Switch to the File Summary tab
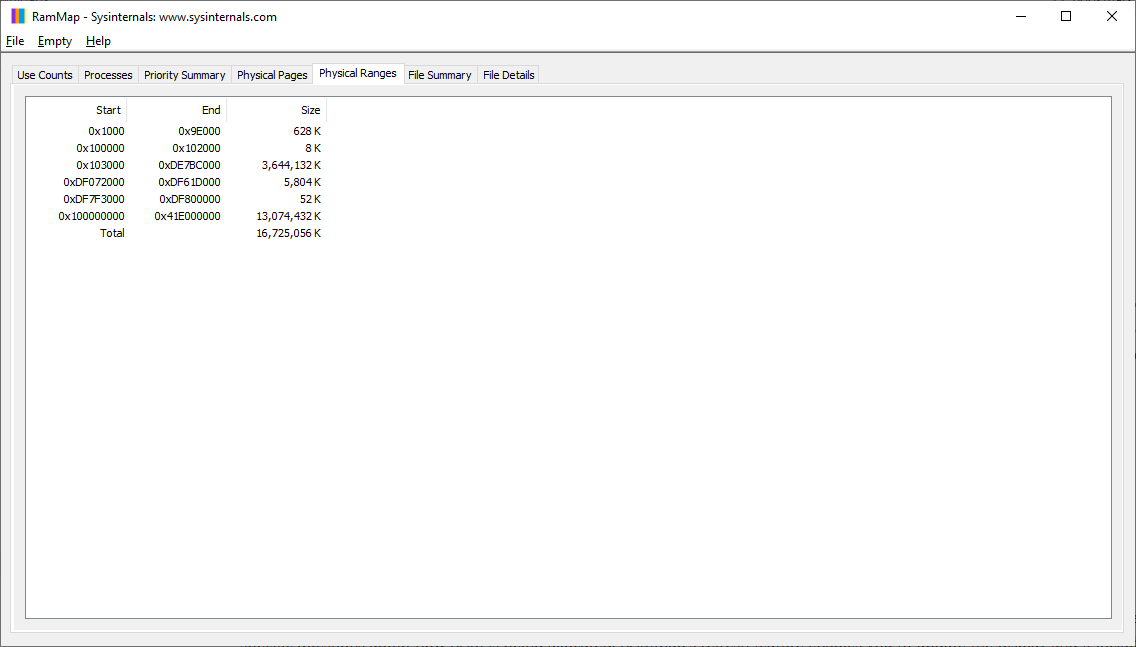The image size is (1136, 647). click(440, 75)
